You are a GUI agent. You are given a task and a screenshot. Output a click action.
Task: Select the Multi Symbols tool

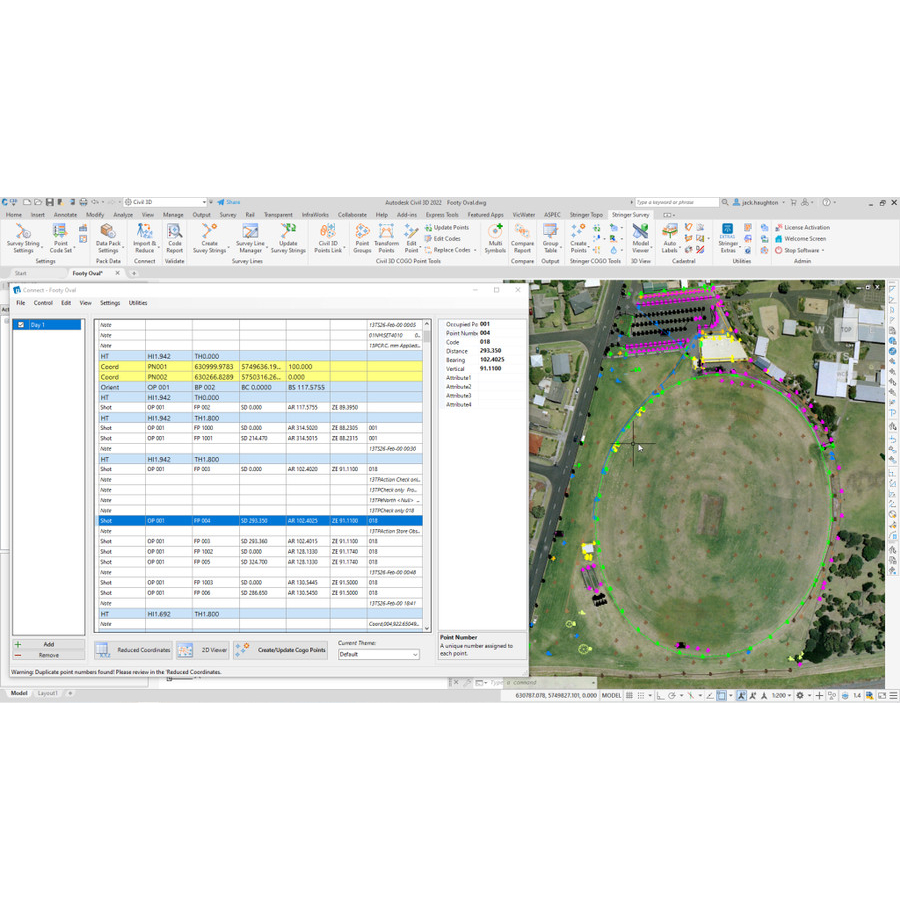[495, 238]
